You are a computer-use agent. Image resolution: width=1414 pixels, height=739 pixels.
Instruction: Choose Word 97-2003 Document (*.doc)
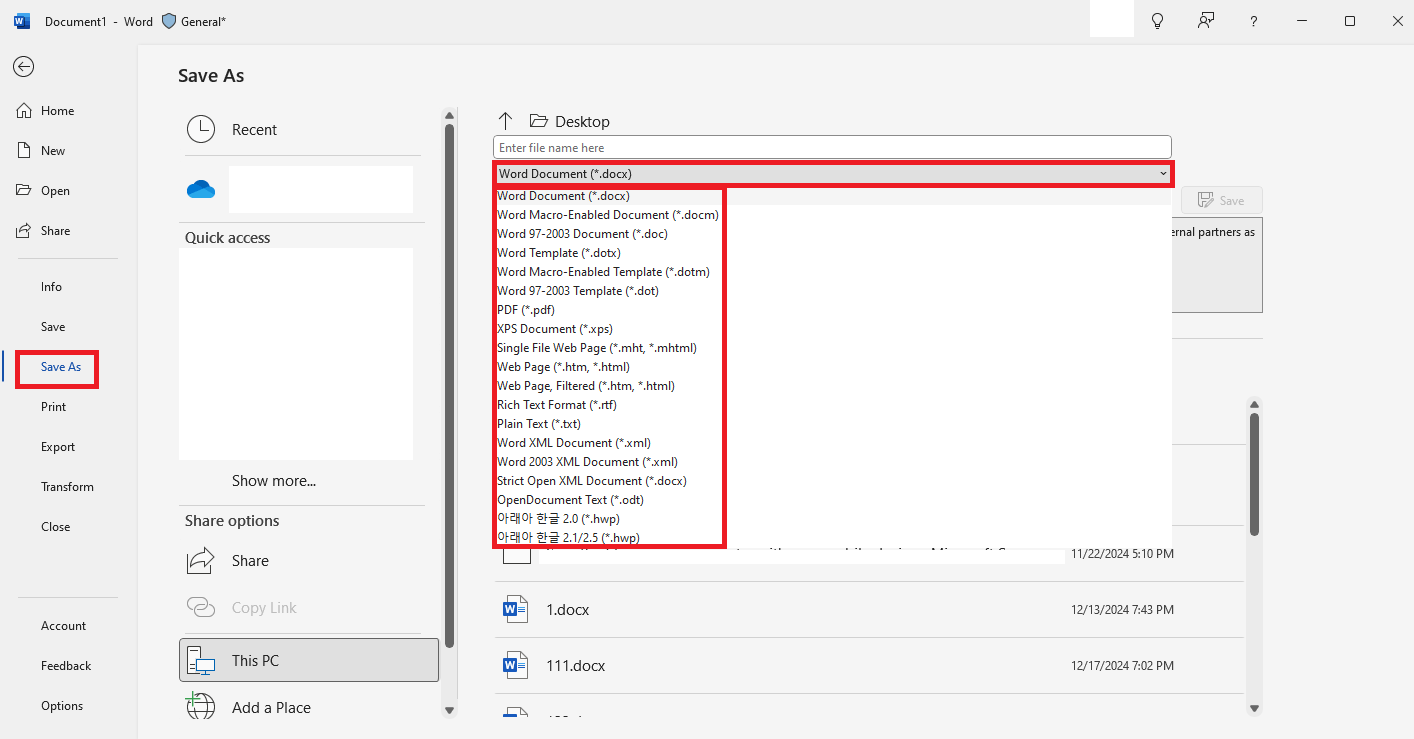point(582,234)
